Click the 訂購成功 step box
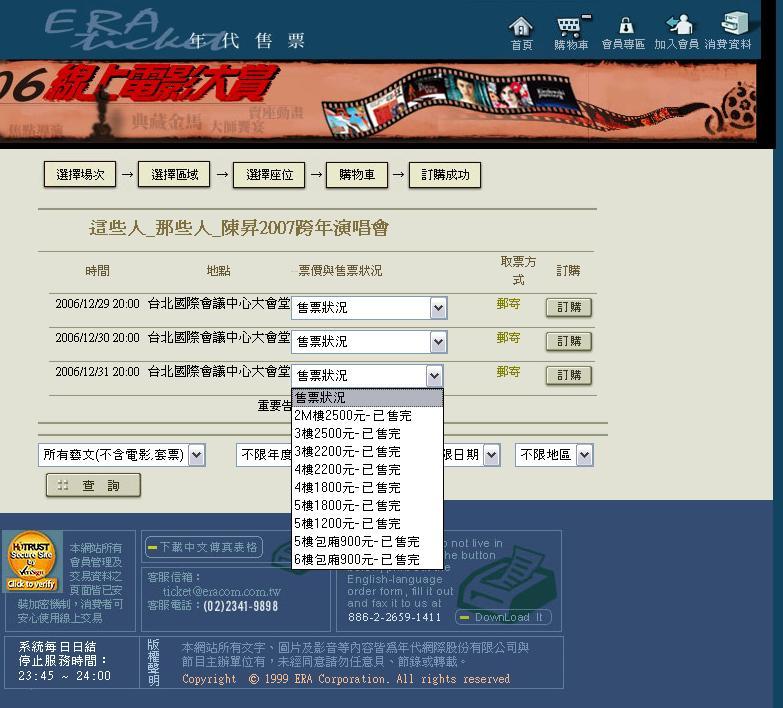 [x=445, y=174]
